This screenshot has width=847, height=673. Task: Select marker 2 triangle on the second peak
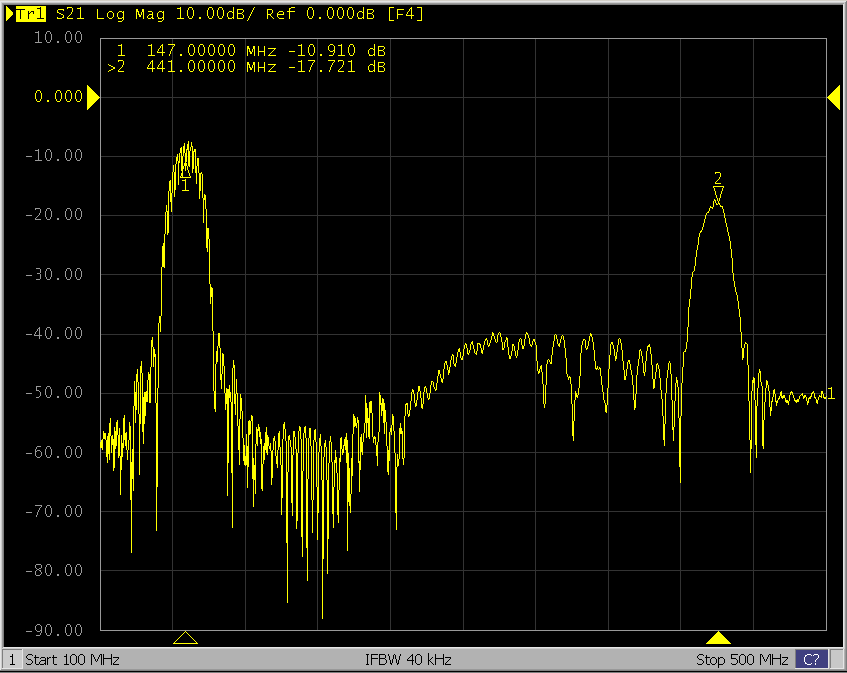tap(718, 192)
